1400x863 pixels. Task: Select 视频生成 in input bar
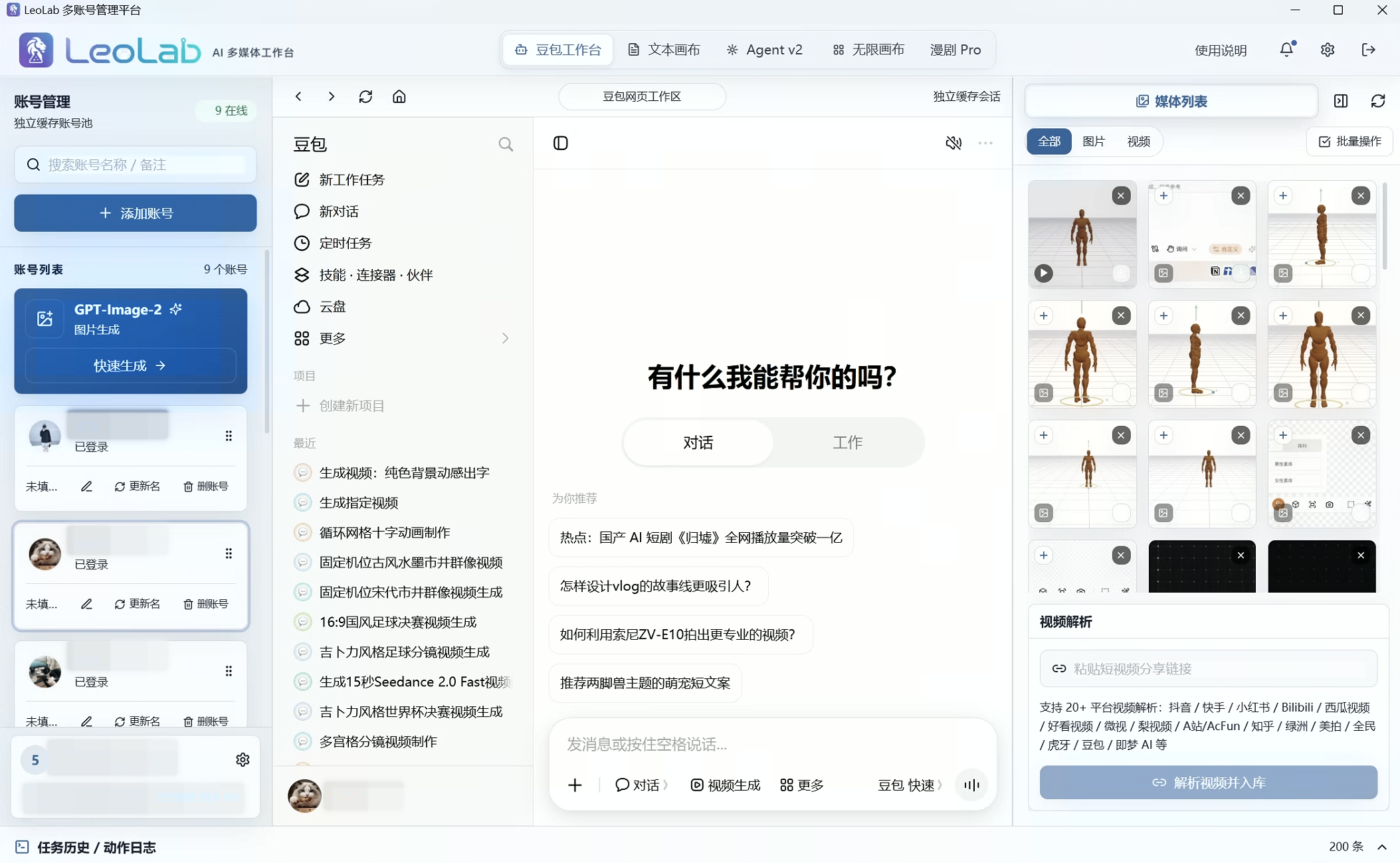pyautogui.click(x=725, y=785)
